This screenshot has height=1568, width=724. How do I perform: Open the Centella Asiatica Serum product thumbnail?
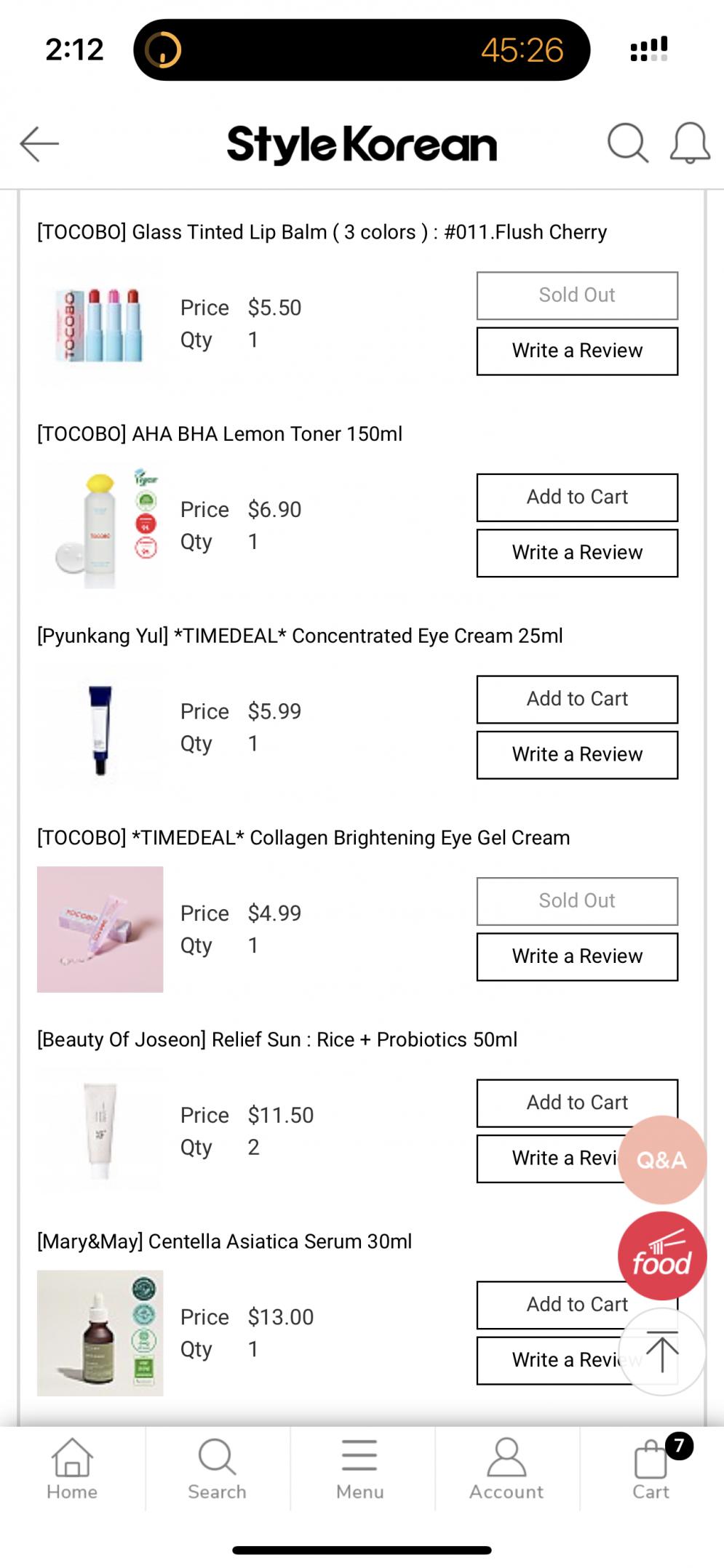[100, 1333]
